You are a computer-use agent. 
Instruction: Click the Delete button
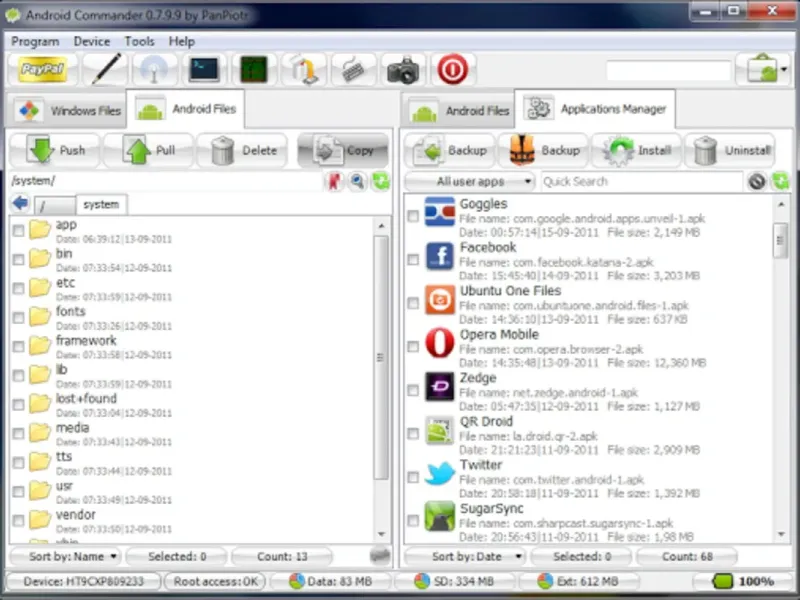click(x=242, y=151)
